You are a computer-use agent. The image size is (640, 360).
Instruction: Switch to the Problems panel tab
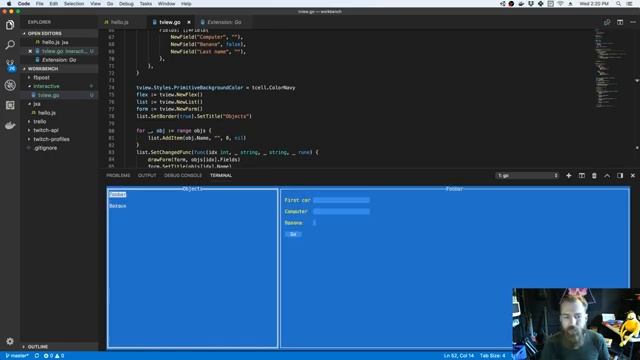[118, 176]
